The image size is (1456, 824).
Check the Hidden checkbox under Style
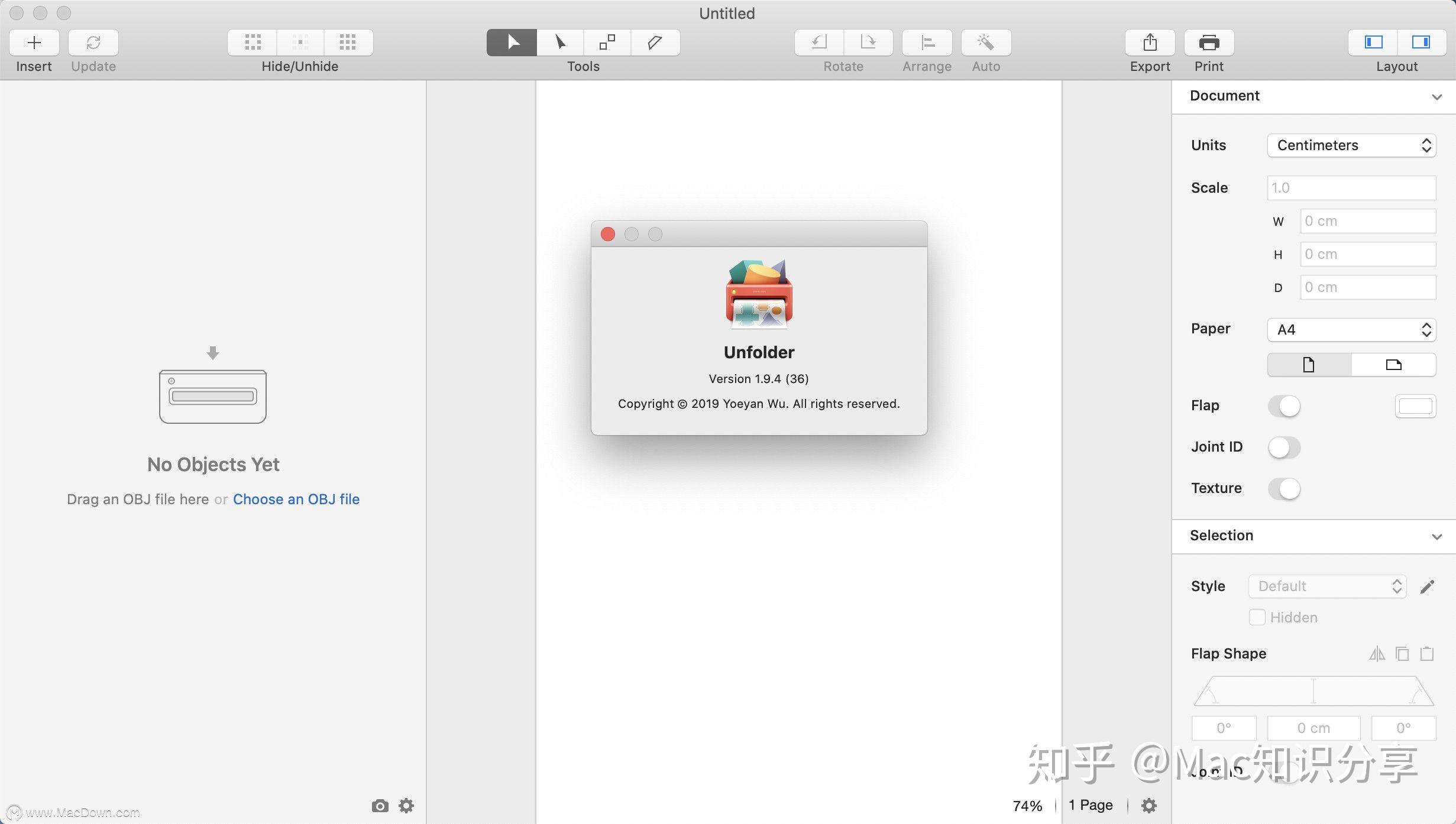click(x=1256, y=617)
